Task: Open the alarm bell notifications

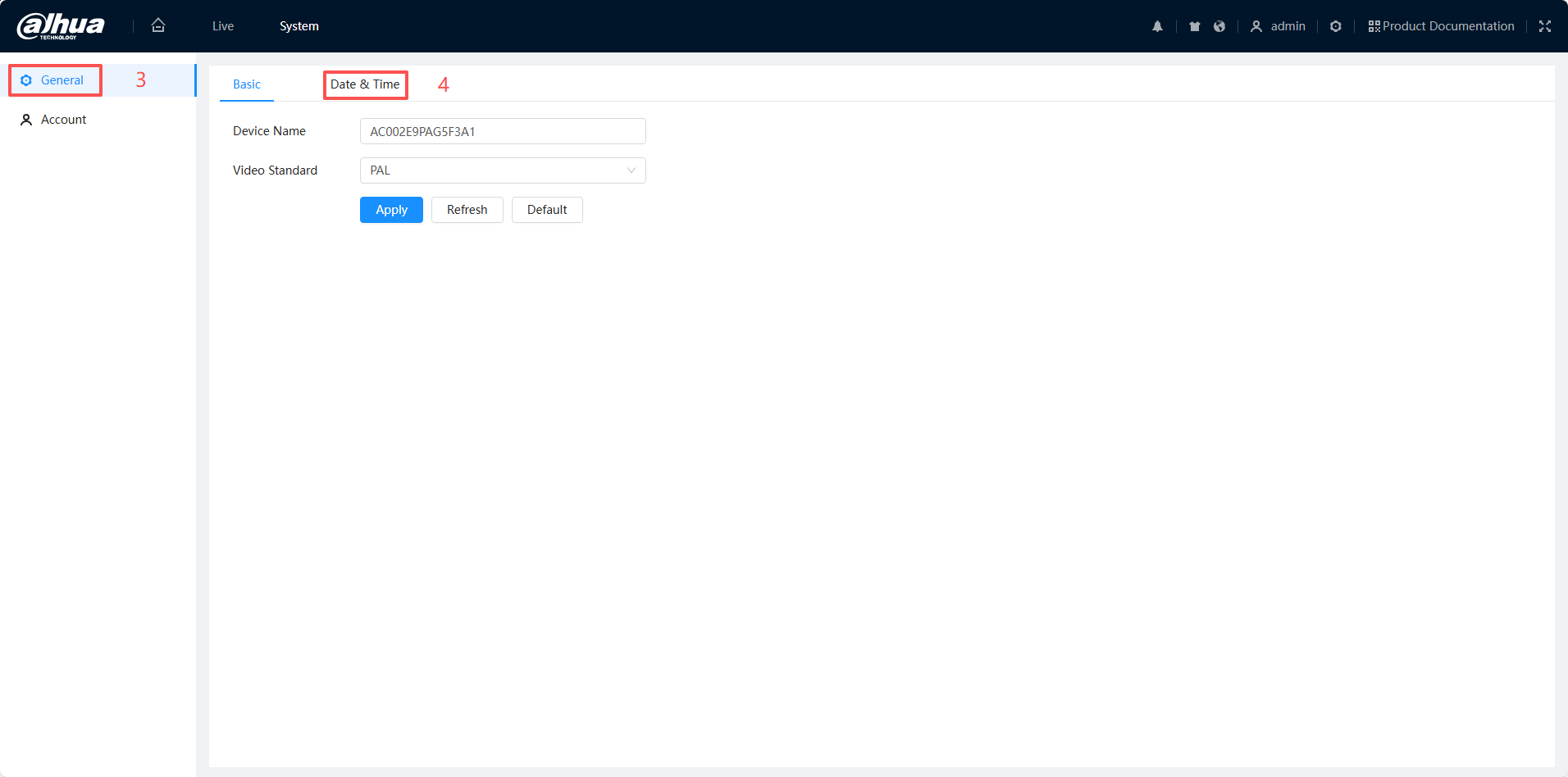Action: pyautogui.click(x=1157, y=26)
